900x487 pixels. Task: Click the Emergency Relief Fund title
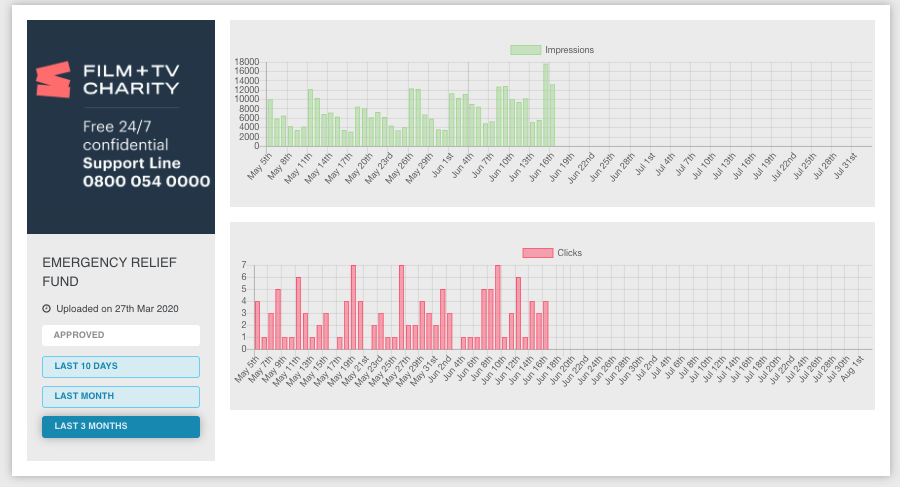point(109,272)
